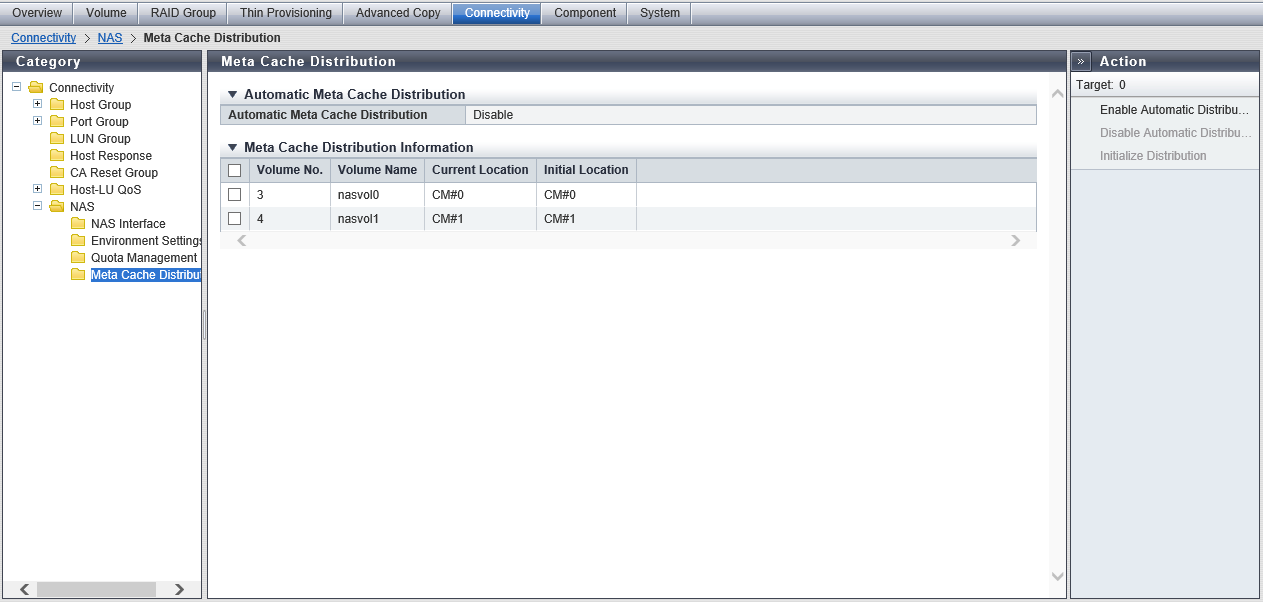Viewport: 1263px width, 602px height.
Task: Switch to the RAID Group tab
Action: (x=183, y=13)
